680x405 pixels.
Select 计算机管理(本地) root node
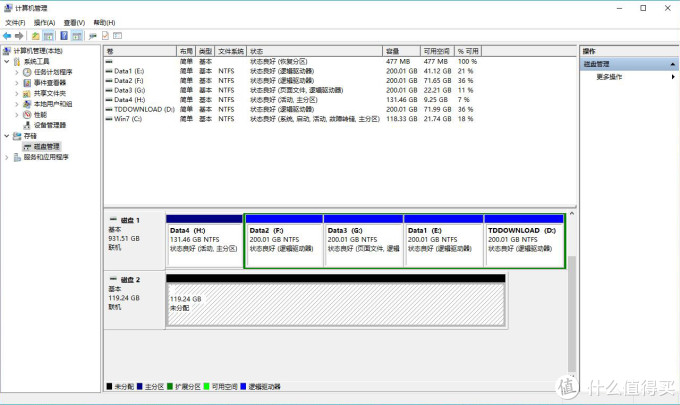point(38,51)
